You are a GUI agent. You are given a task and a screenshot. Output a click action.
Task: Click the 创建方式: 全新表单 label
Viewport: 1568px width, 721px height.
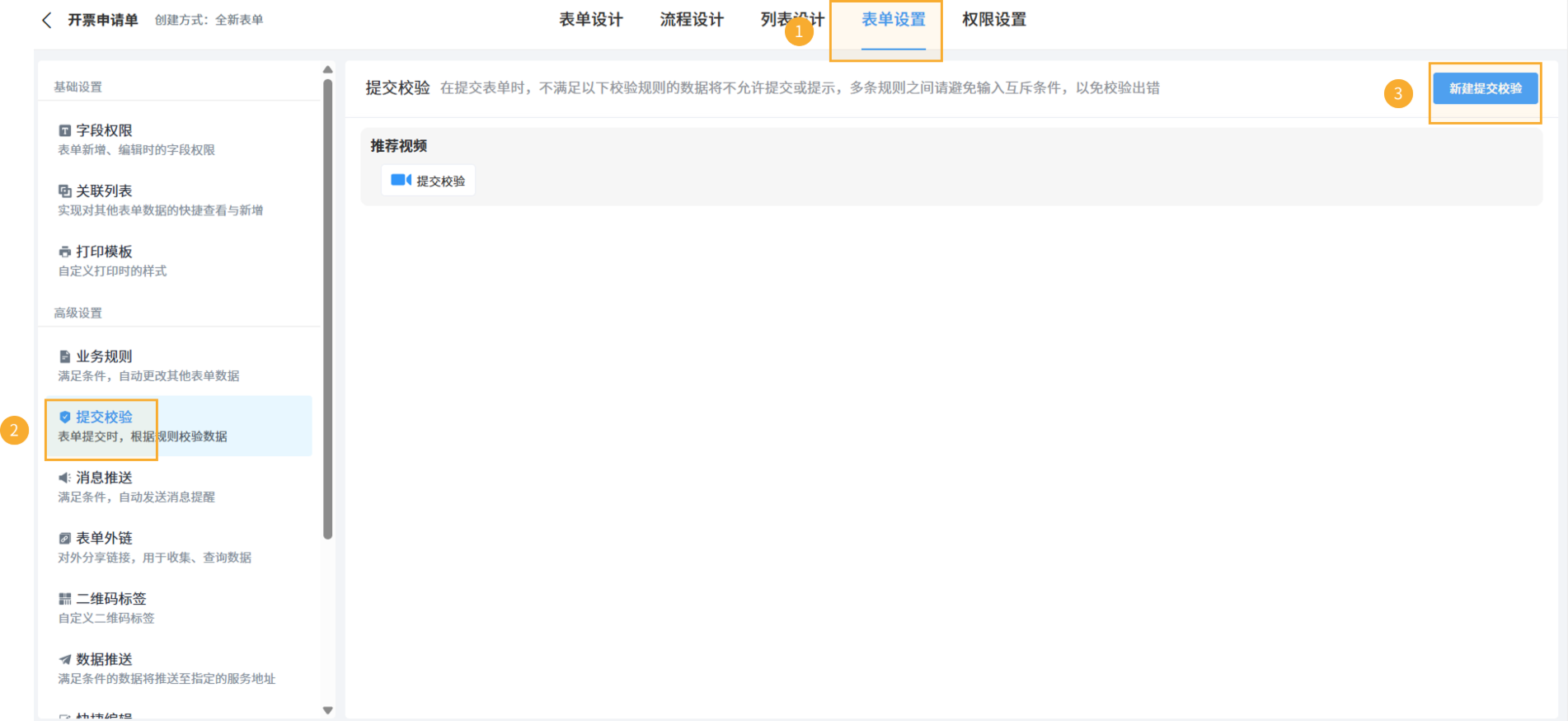click(209, 20)
